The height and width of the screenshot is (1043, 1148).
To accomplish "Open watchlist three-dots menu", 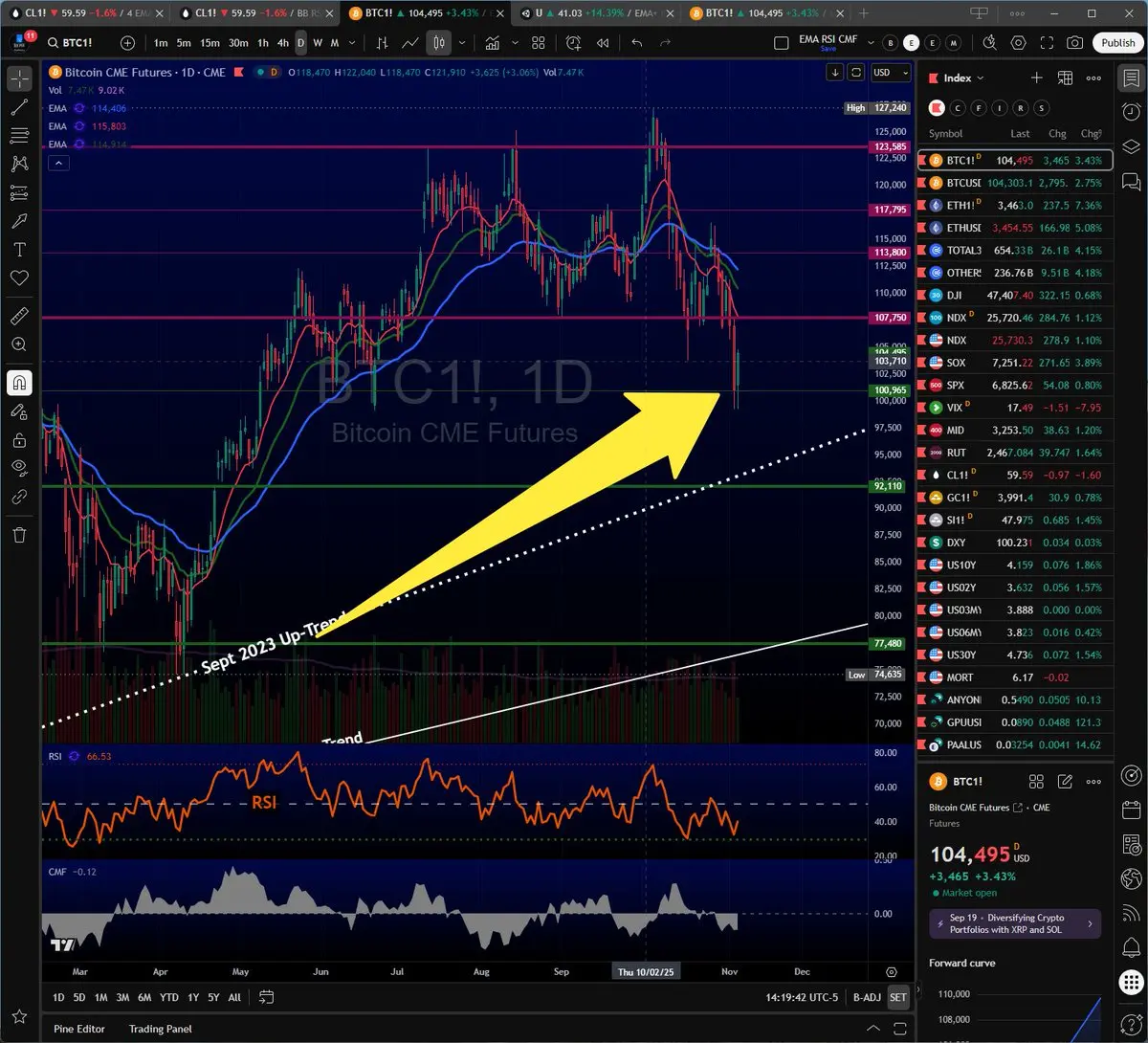I will coord(1093,78).
